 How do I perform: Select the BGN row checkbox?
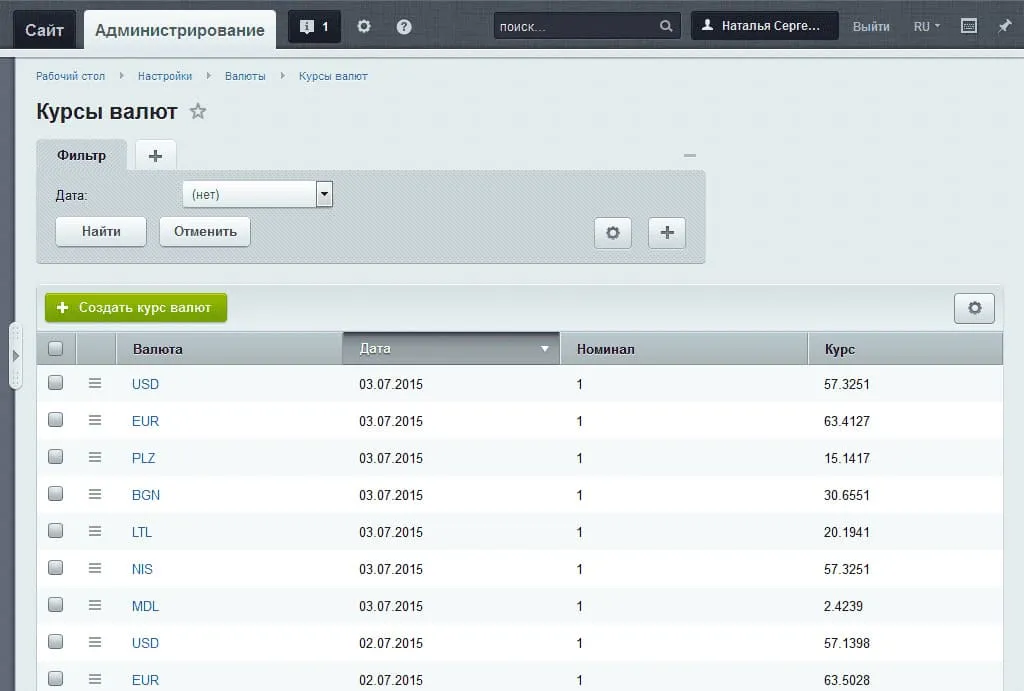tap(56, 494)
